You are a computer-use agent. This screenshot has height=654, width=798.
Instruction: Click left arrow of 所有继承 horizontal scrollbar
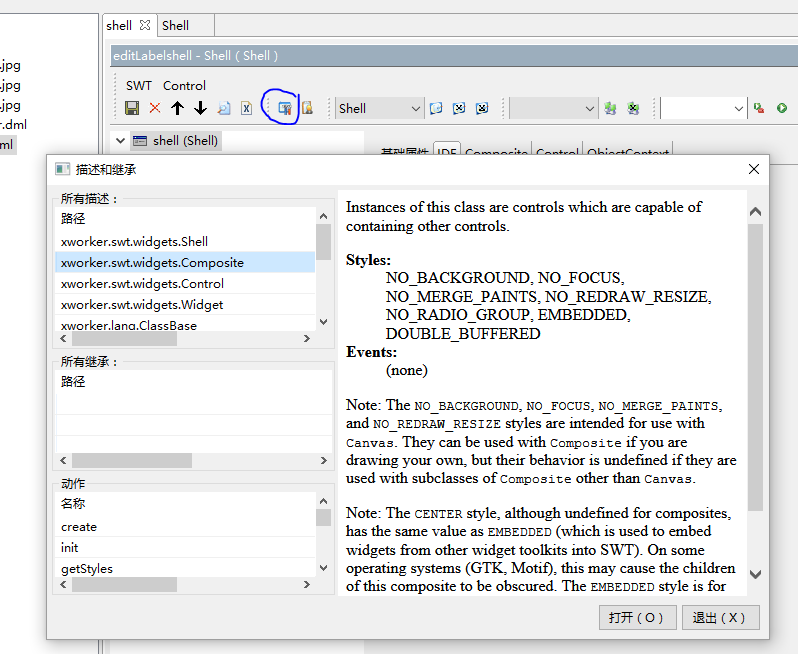(63, 461)
